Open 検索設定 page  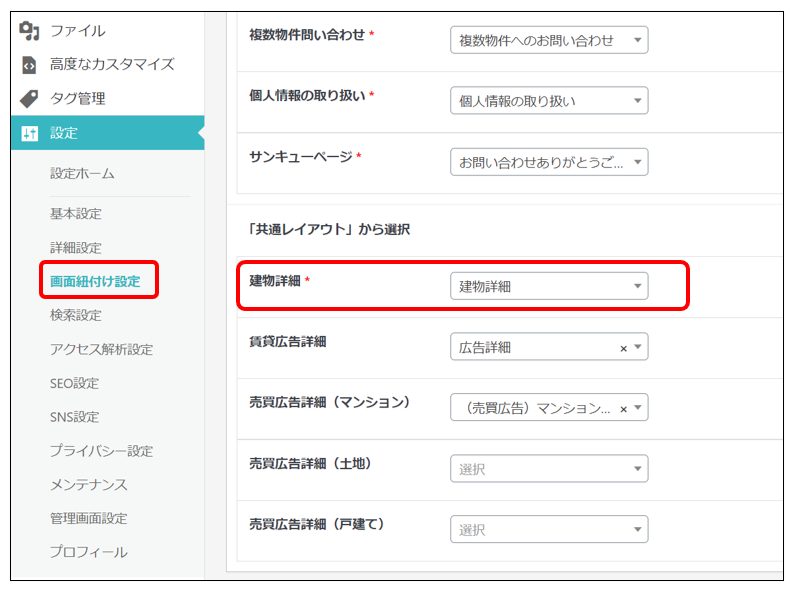coord(75,315)
